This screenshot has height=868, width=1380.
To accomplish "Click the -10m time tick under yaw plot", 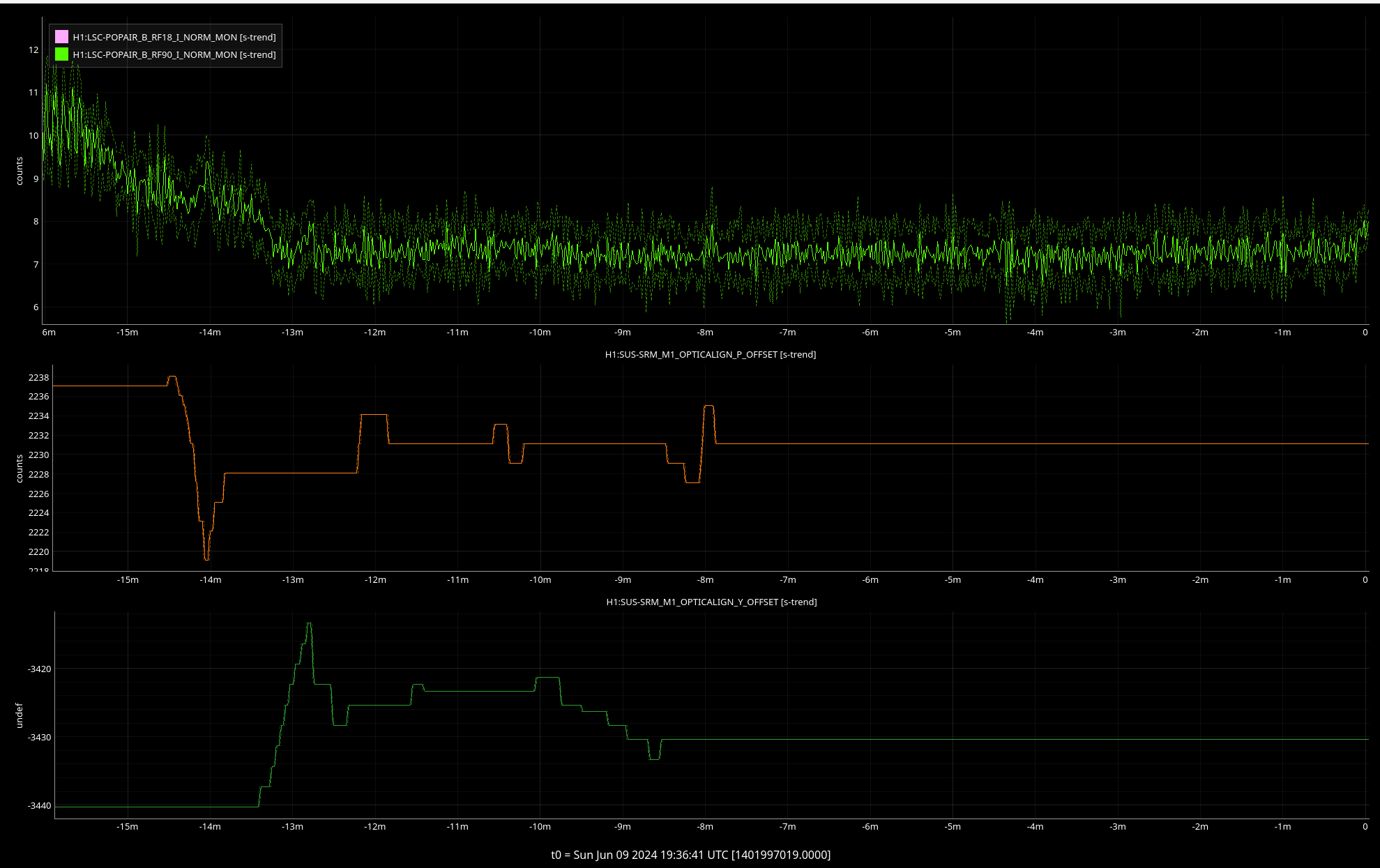I will [x=540, y=826].
